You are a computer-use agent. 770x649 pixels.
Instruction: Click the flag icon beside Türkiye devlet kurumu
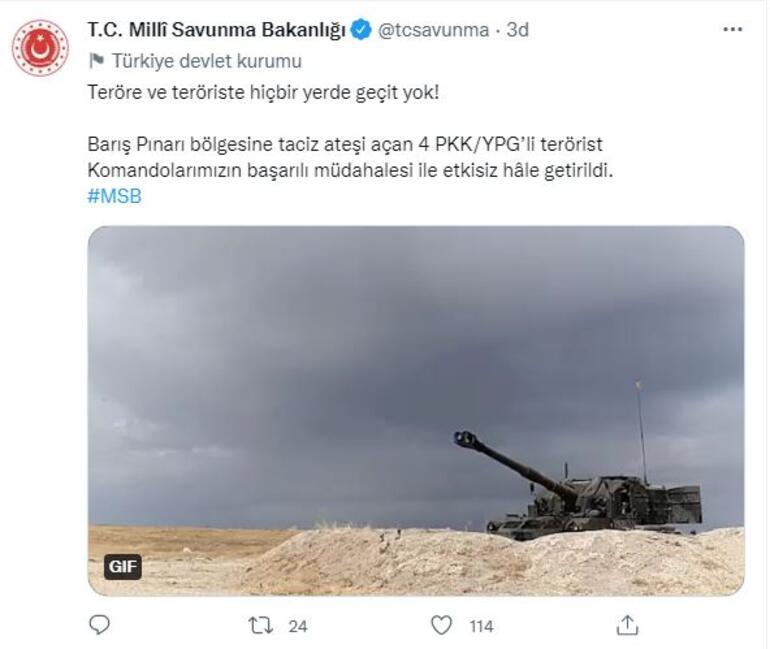[x=96, y=60]
